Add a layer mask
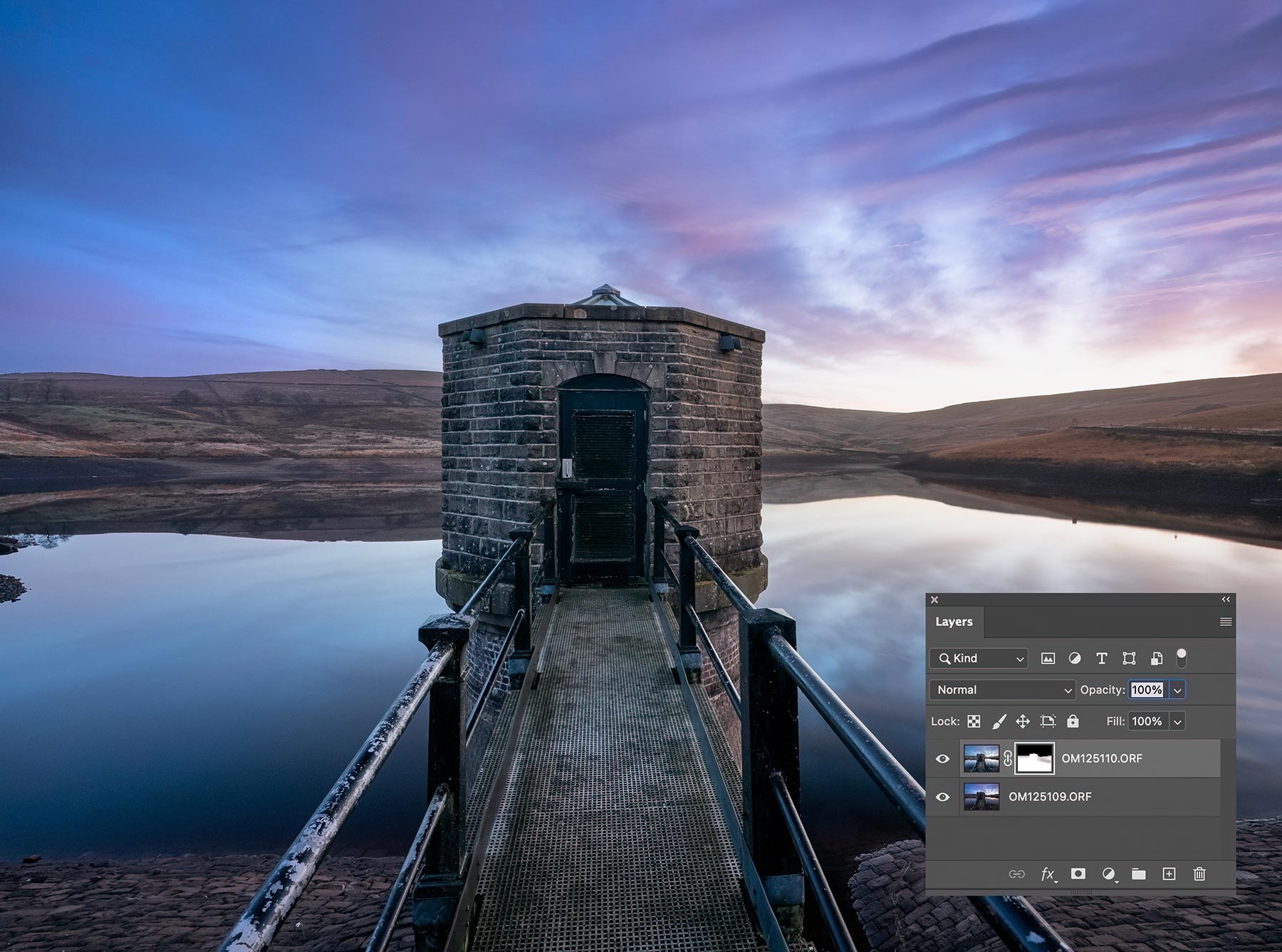Viewport: 1282px width, 952px height. (1078, 874)
